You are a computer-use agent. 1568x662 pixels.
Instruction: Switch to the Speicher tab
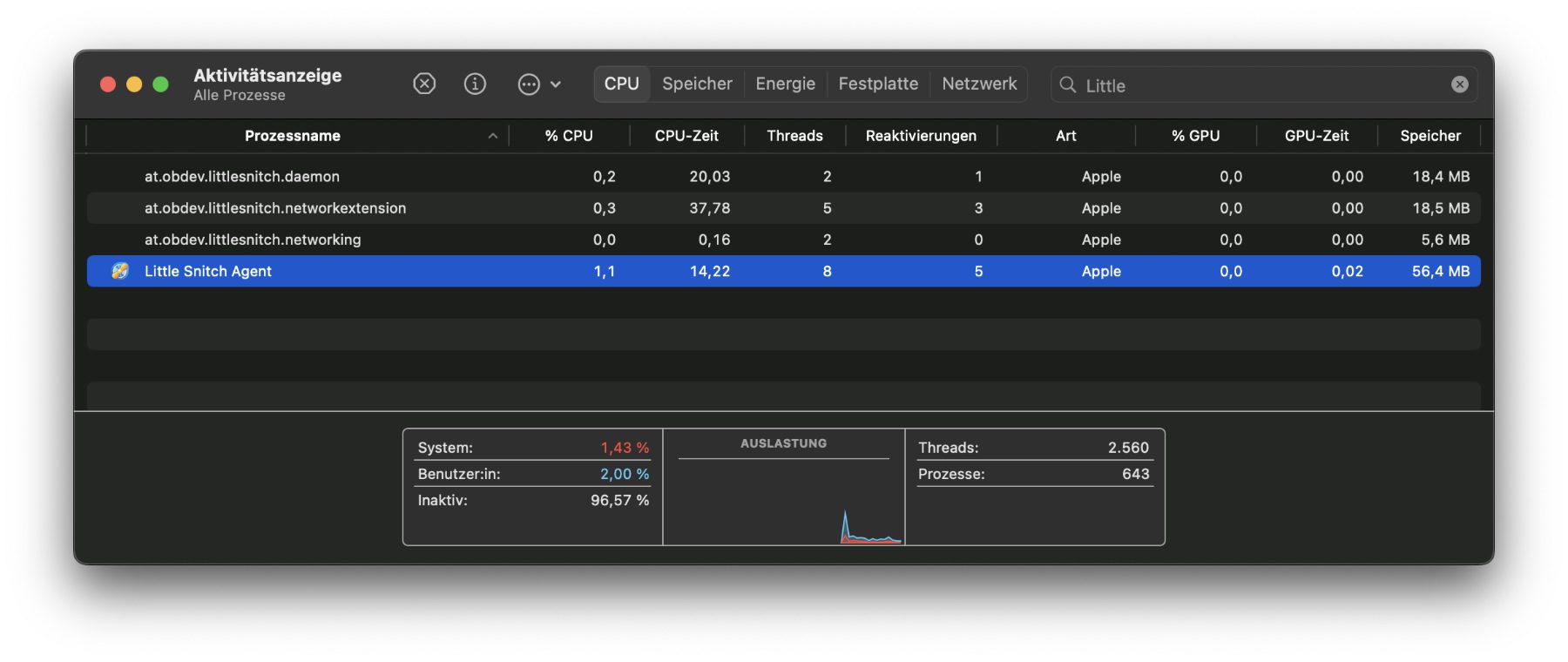point(697,84)
